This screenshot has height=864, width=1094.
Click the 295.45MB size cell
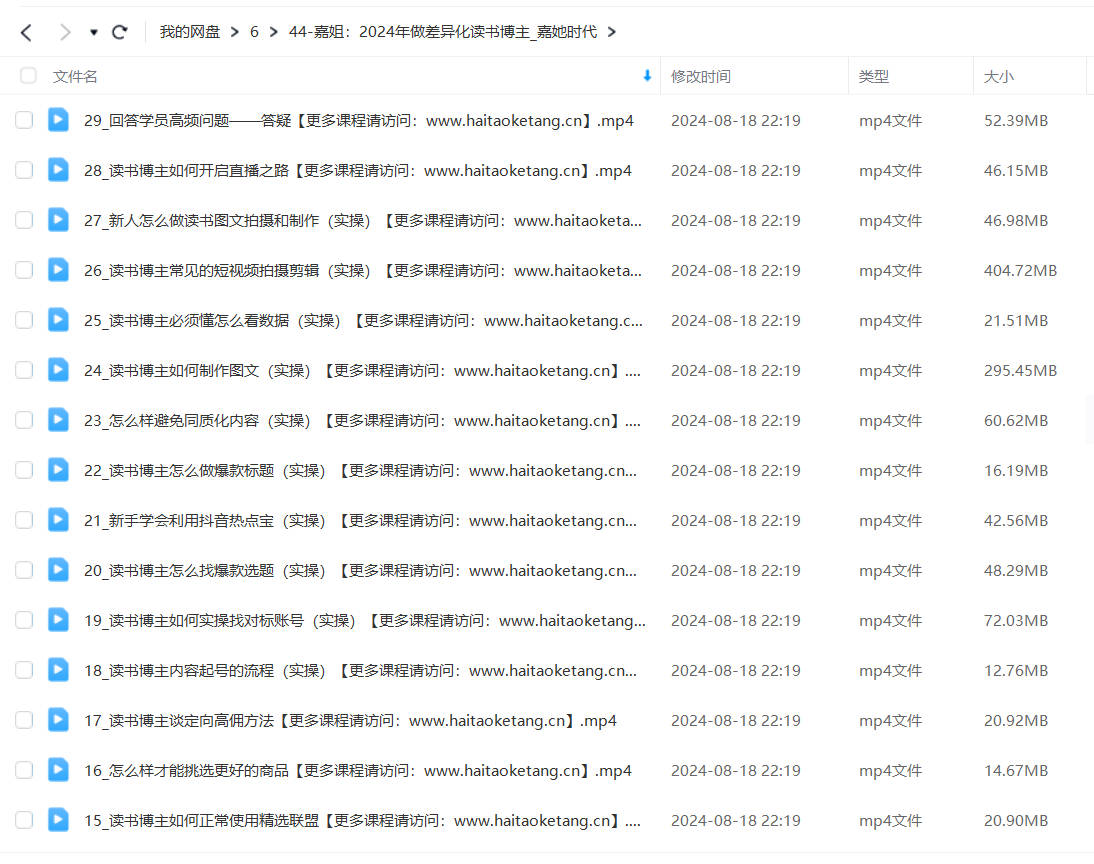point(1020,371)
